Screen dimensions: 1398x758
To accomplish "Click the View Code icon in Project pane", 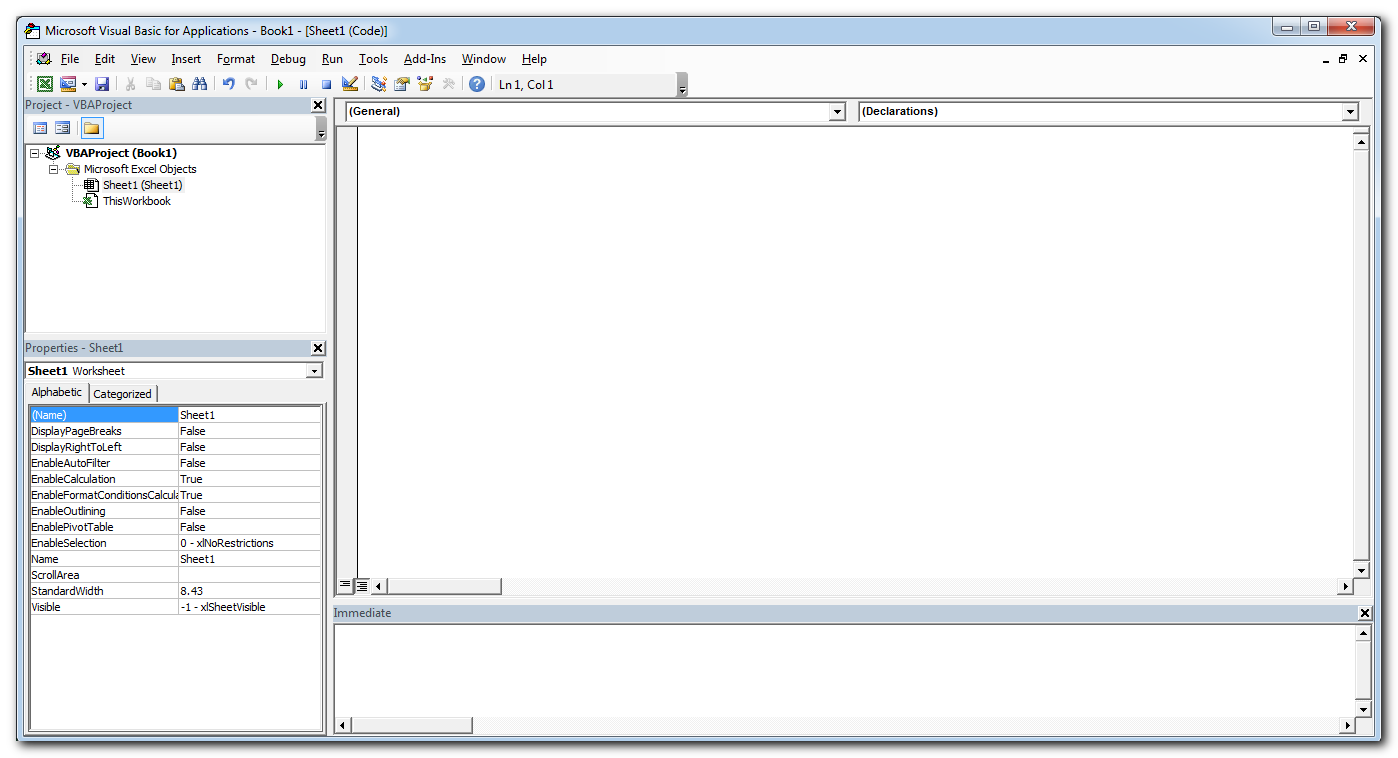I will click(x=40, y=128).
